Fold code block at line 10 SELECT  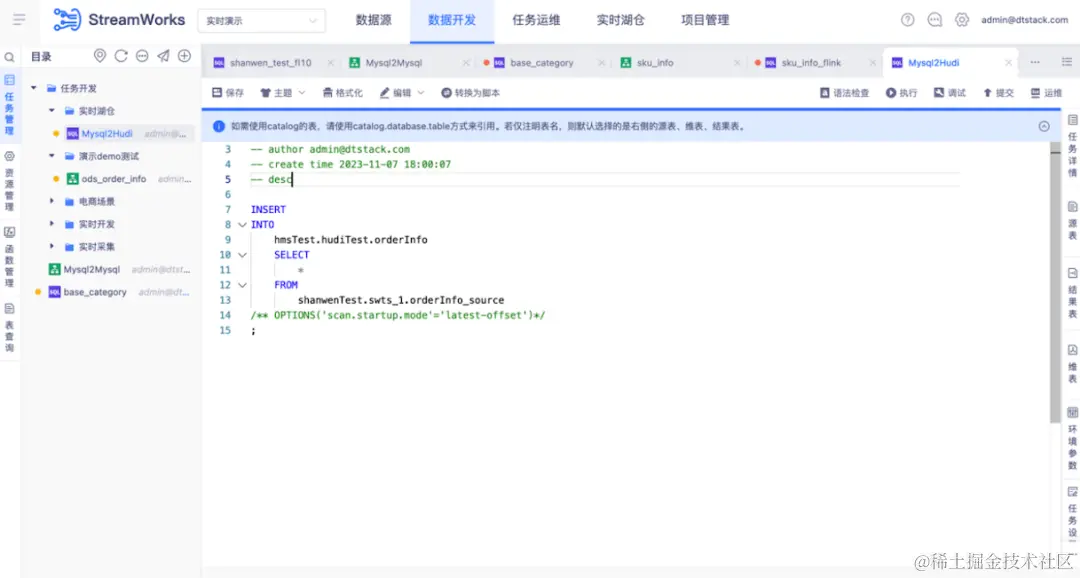click(242, 255)
